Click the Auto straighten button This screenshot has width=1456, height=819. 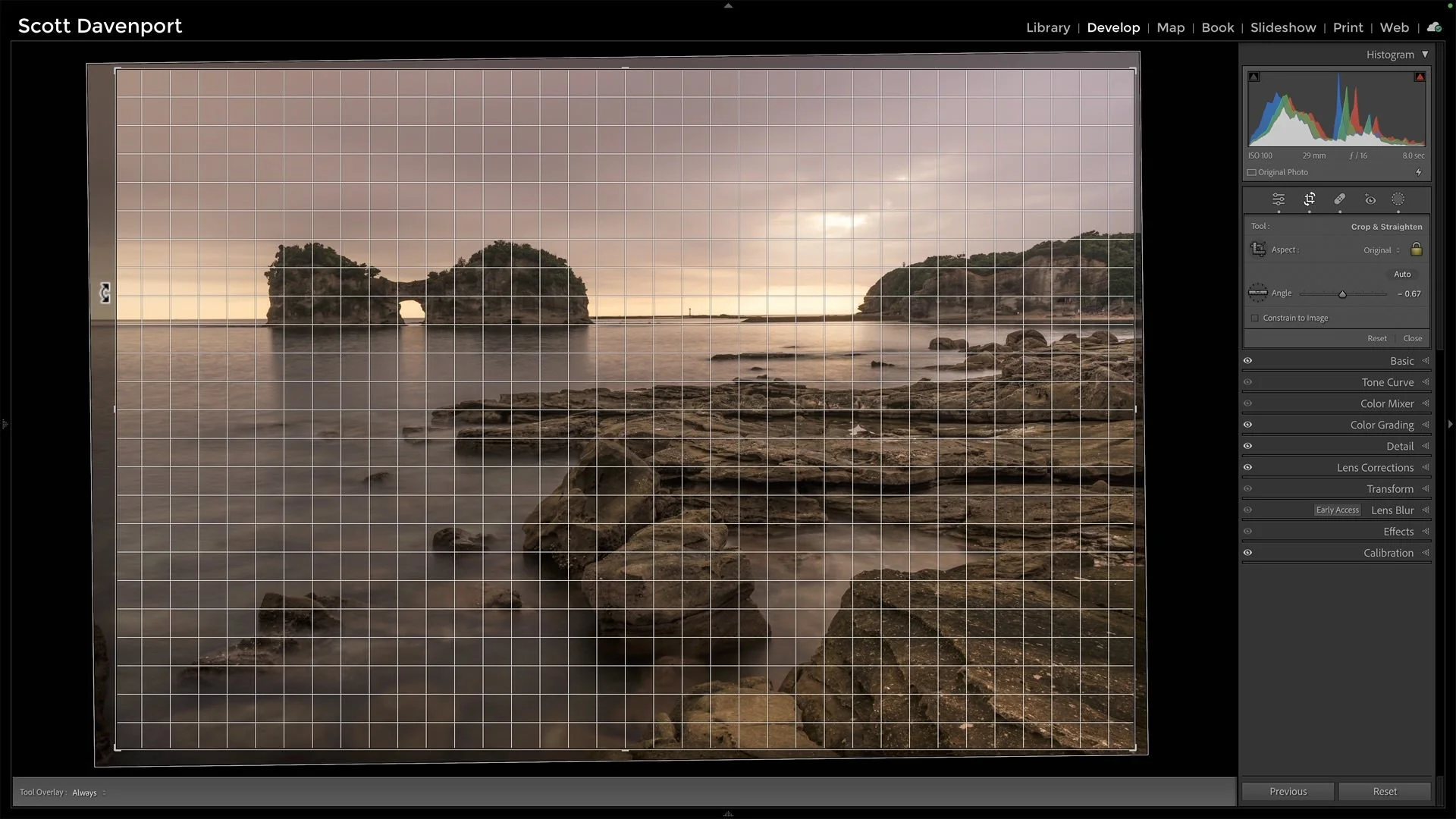click(x=1401, y=274)
